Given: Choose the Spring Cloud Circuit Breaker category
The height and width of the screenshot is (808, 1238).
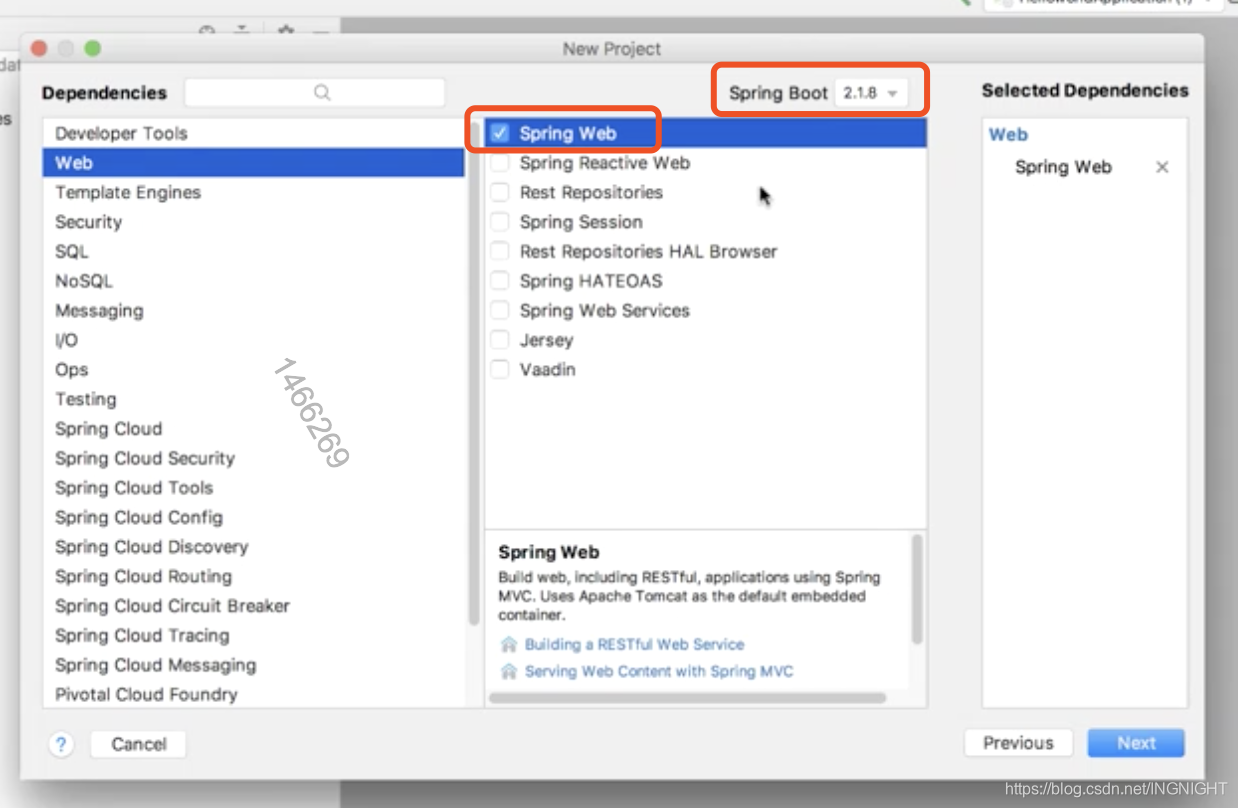Looking at the screenshot, I should [254, 605].
